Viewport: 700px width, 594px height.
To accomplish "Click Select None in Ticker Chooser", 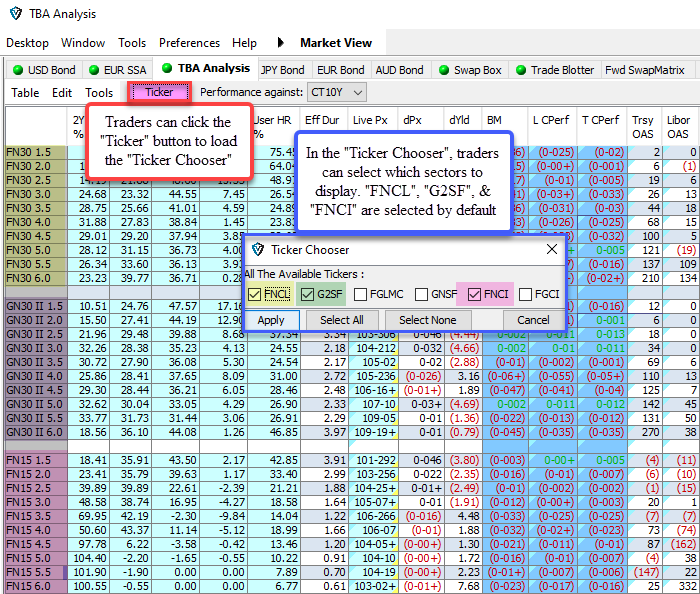I will click(x=428, y=320).
